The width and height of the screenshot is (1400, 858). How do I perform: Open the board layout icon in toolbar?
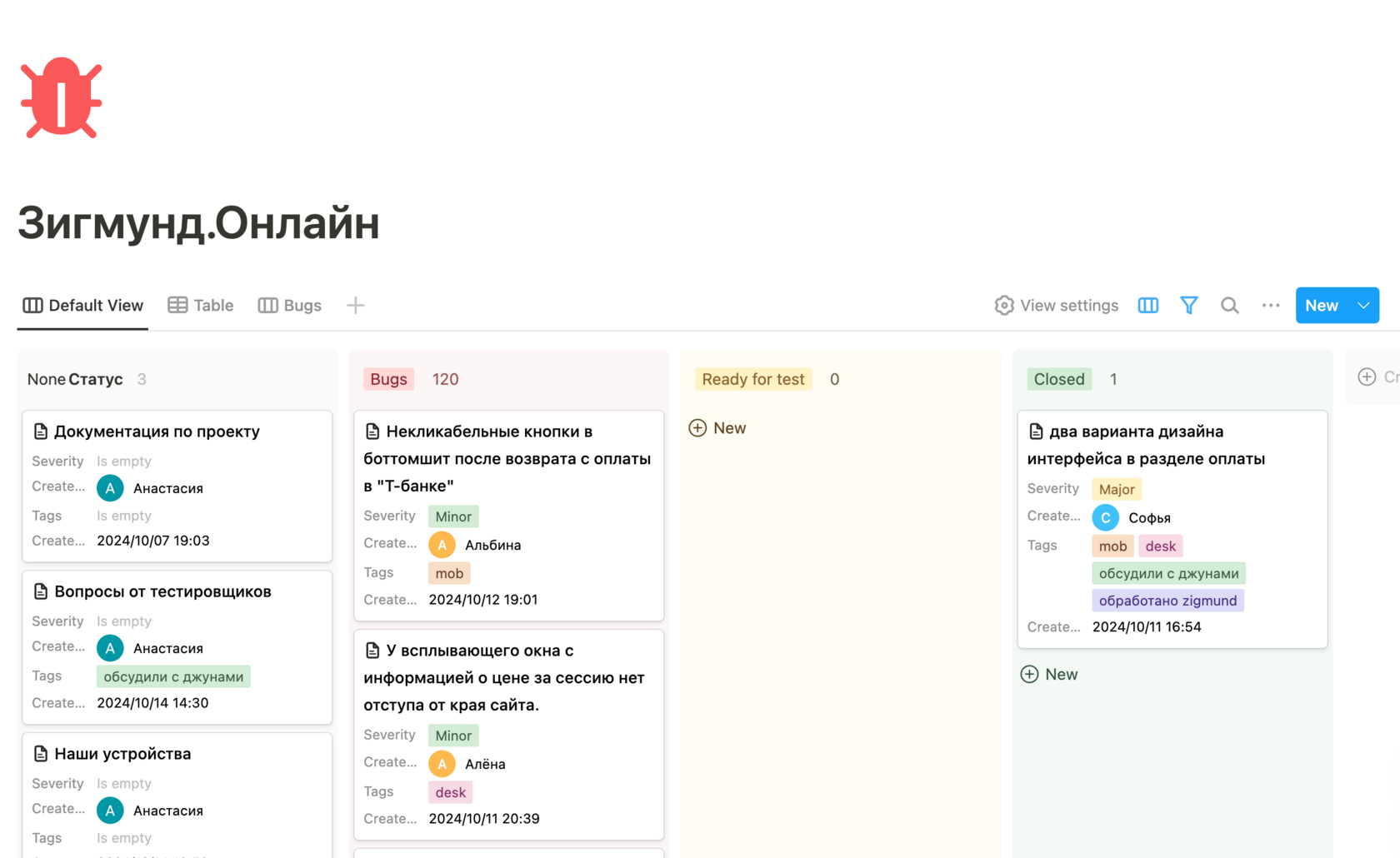click(1147, 306)
